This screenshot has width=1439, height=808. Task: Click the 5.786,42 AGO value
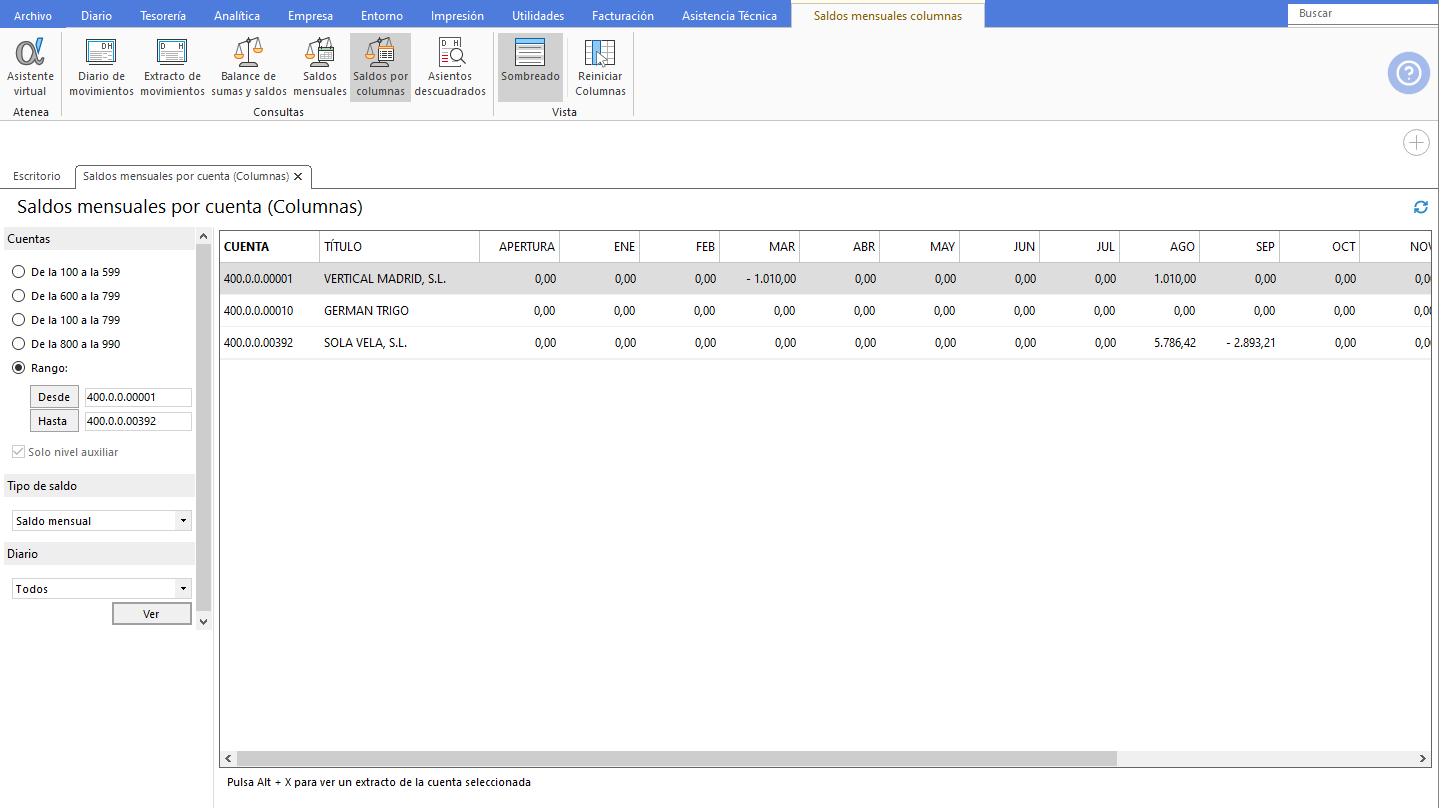click(x=1175, y=343)
